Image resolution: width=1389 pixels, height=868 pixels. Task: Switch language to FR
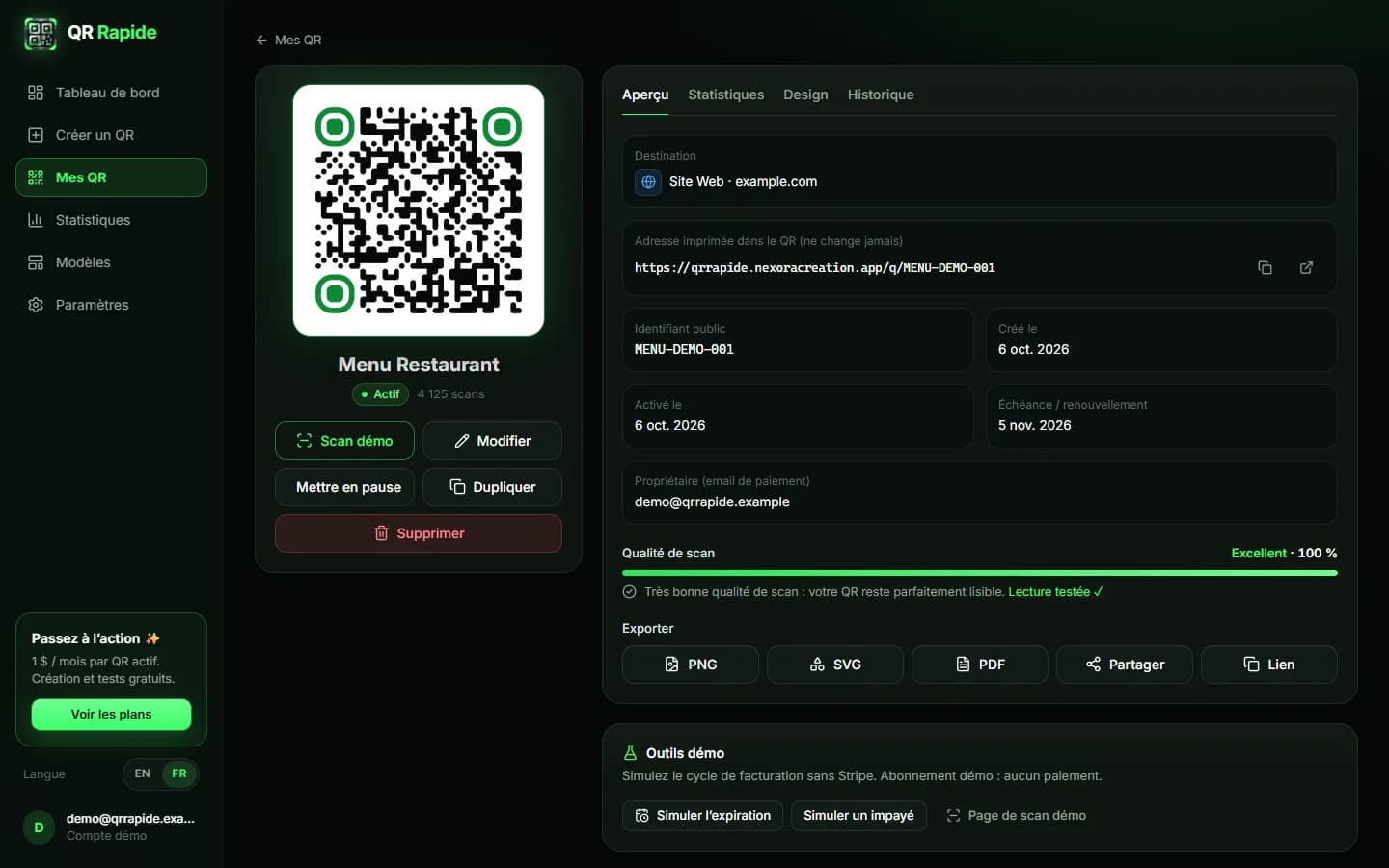pyautogui.click(x=179, y=773)
